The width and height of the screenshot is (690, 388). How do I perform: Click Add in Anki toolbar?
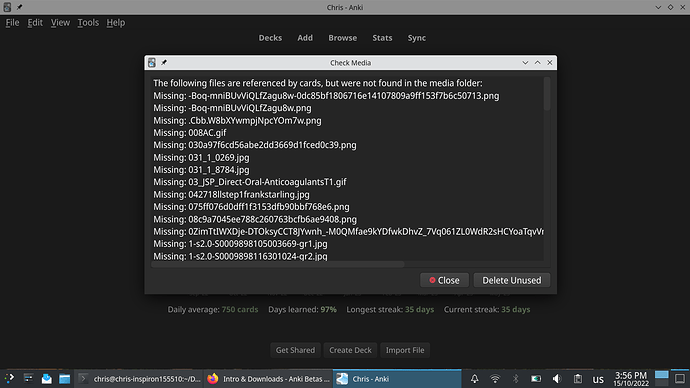tap(305, 38)
